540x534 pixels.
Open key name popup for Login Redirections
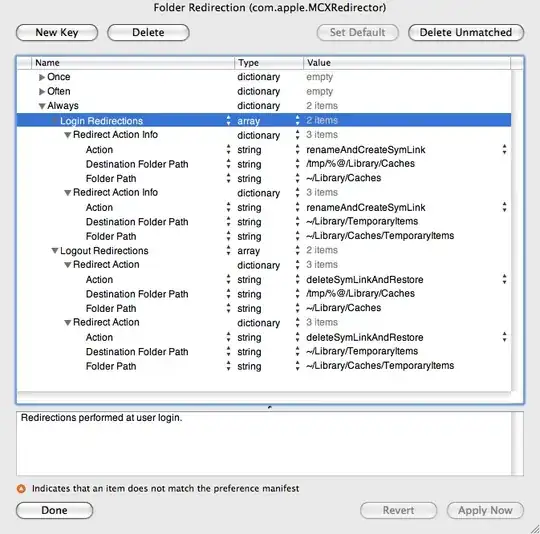coord(228,121)
